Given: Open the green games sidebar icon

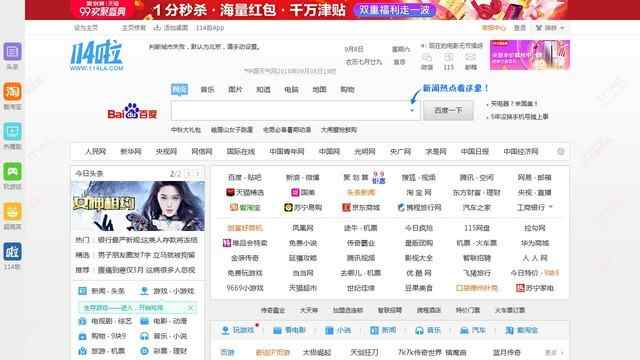Looking at the screenshot, I should 12,172.
